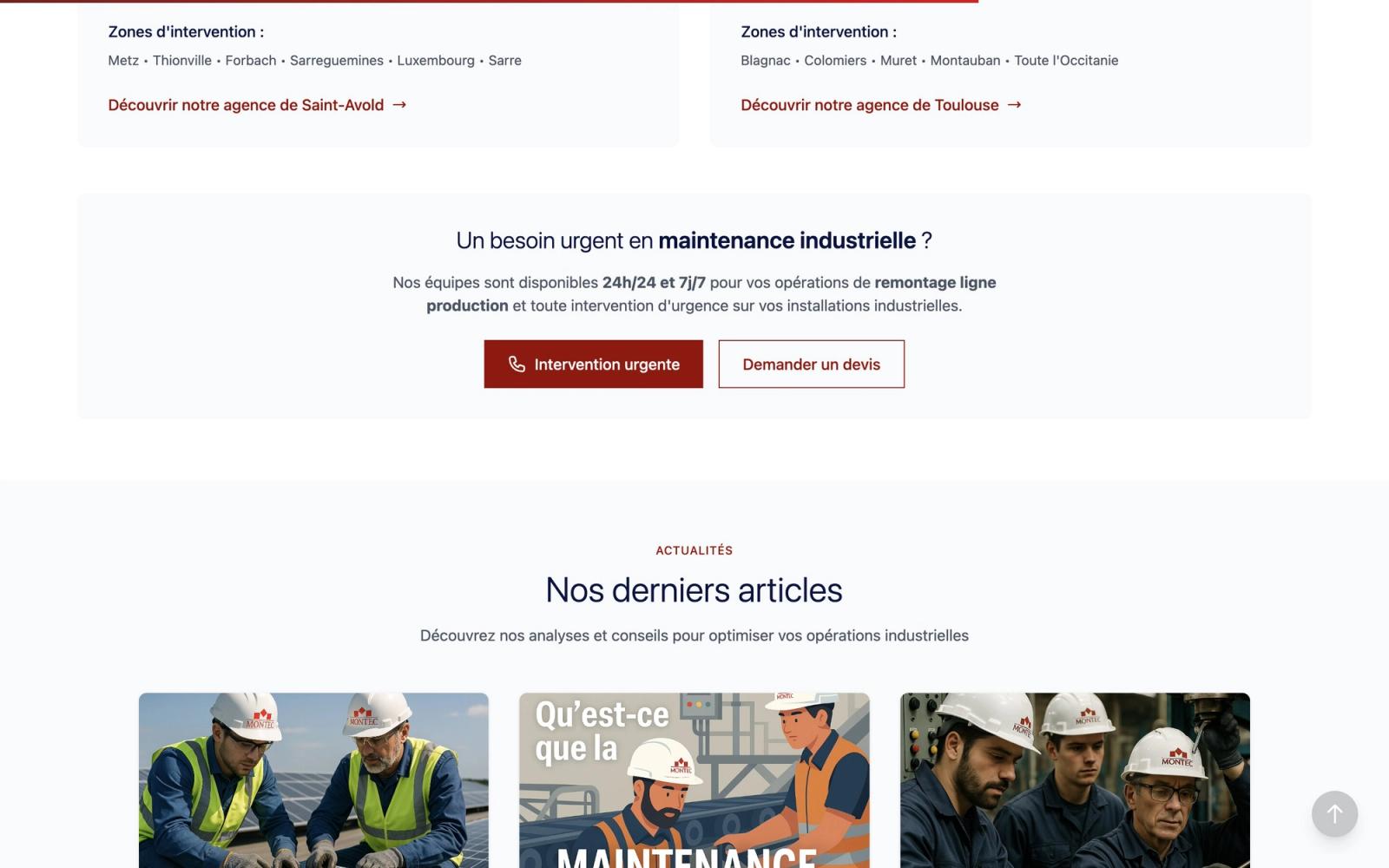Click the scroll-to-top arrow button
Screen dimensions: 1389x868
tap(1334, 813)
